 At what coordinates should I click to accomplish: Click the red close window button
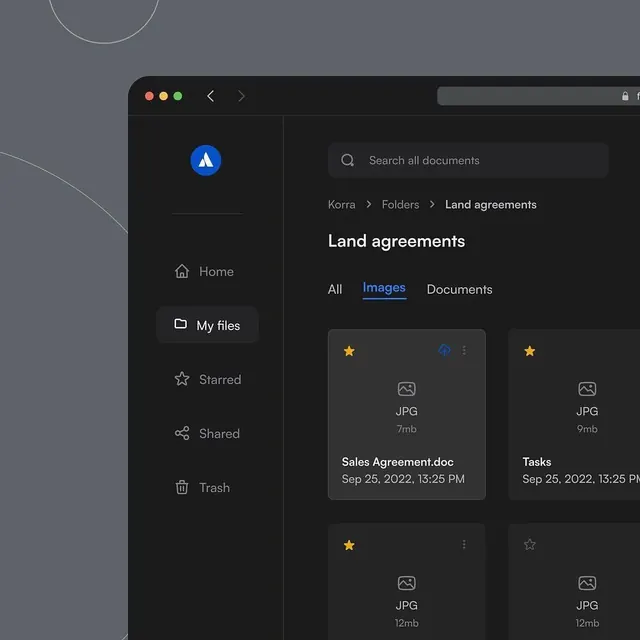(149, 96)
